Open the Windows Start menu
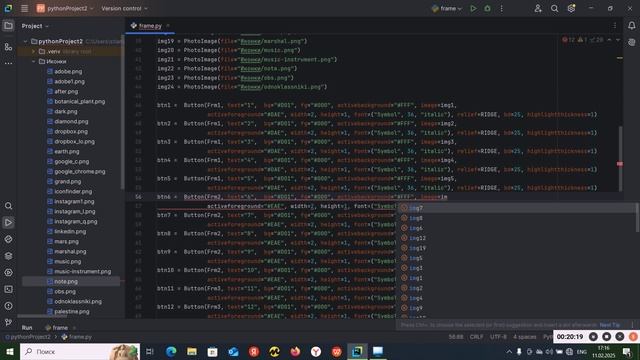 point(9,351)
